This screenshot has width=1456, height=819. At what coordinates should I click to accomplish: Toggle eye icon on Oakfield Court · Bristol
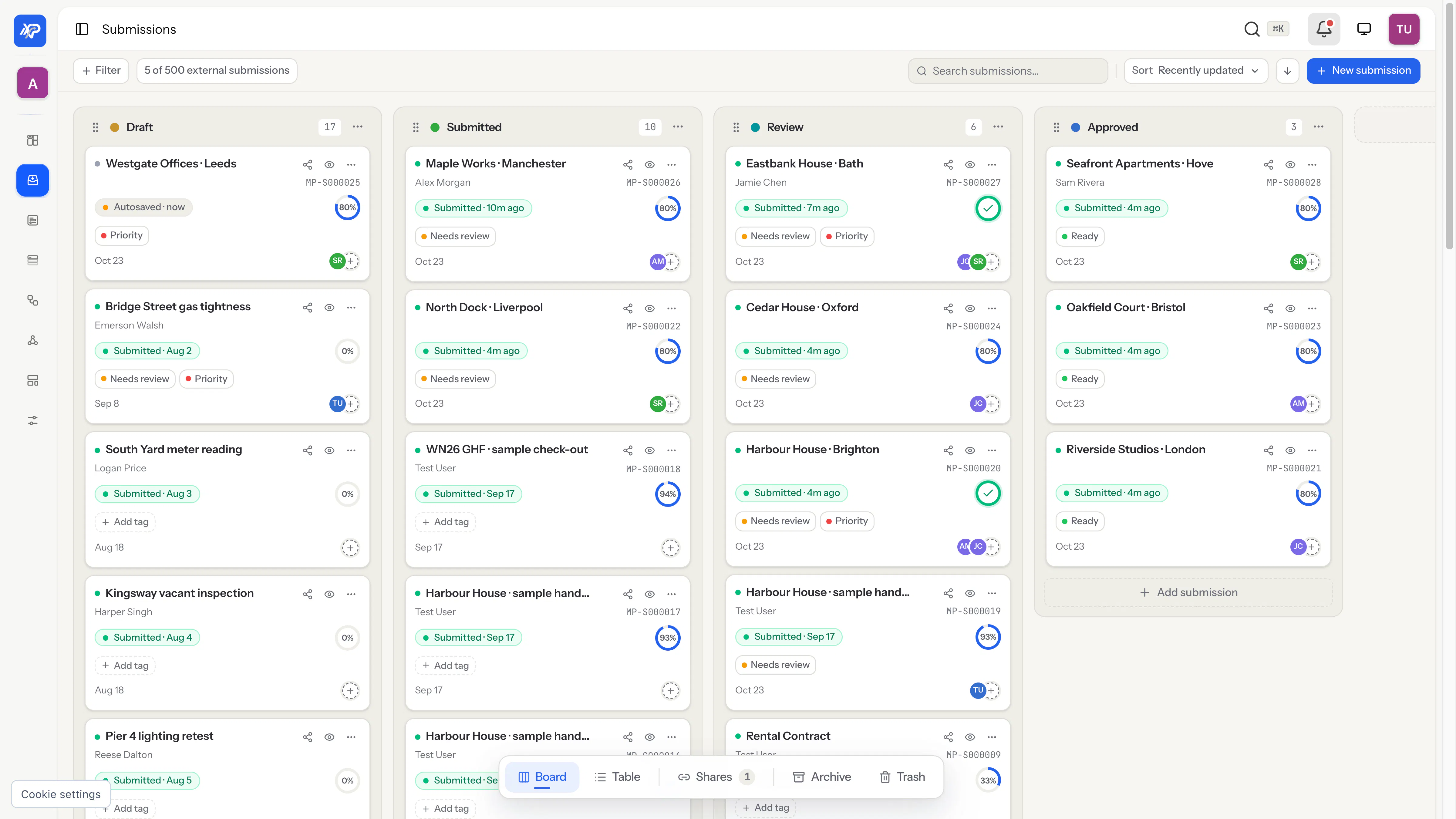pyautogui.click(x=1290, y=308)
